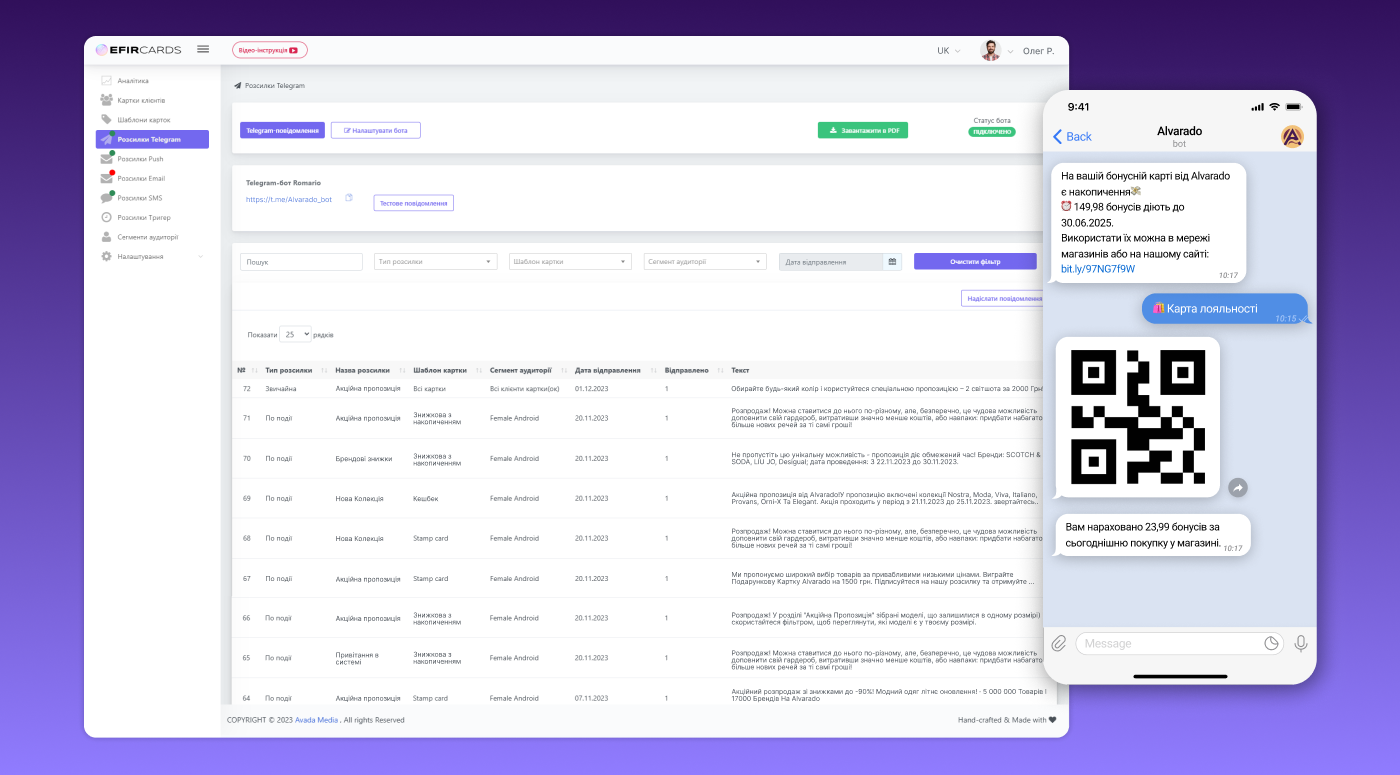
Task: Open the Сегмент аудиторії filter dropdown
Action: coord(704,262)
